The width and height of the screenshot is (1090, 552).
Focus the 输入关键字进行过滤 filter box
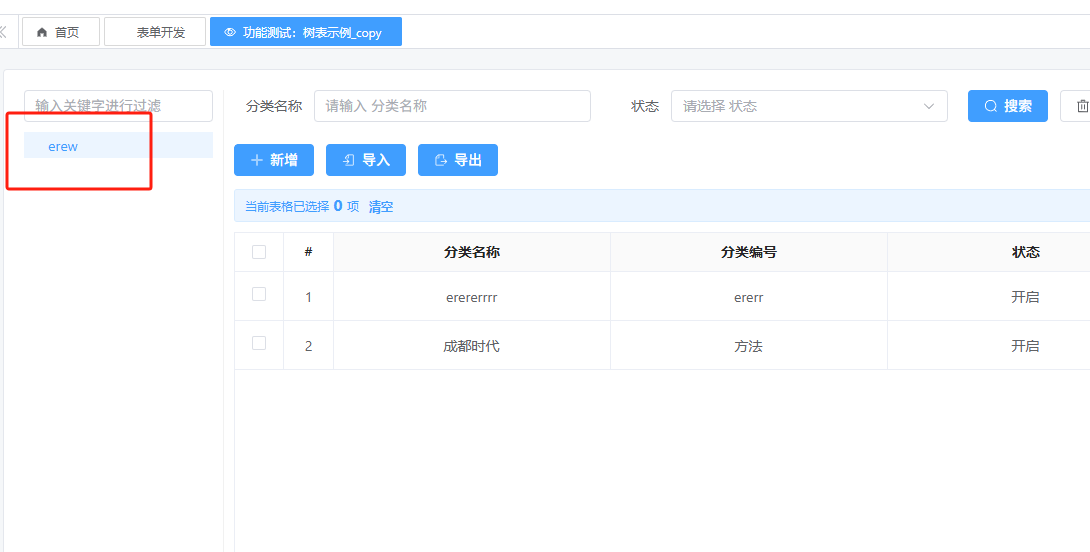(118, 106)
